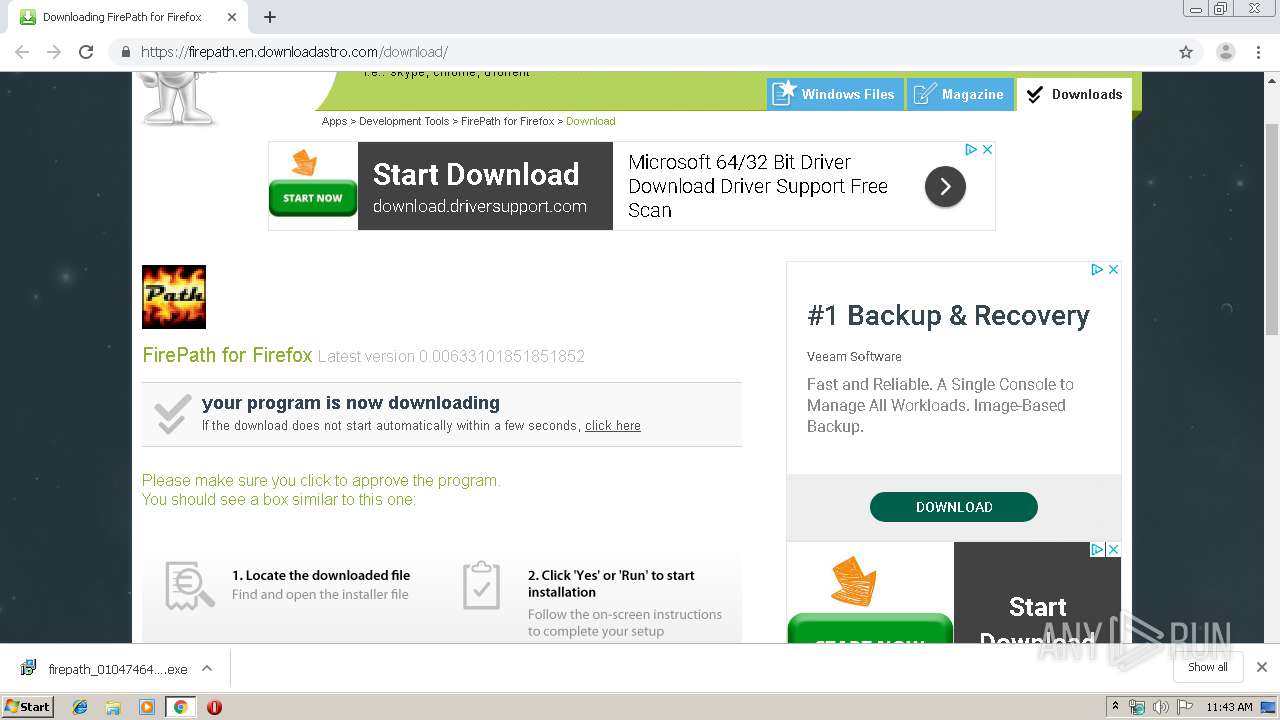Click the taskbar clock 11:43 AM

point(1229,707)
